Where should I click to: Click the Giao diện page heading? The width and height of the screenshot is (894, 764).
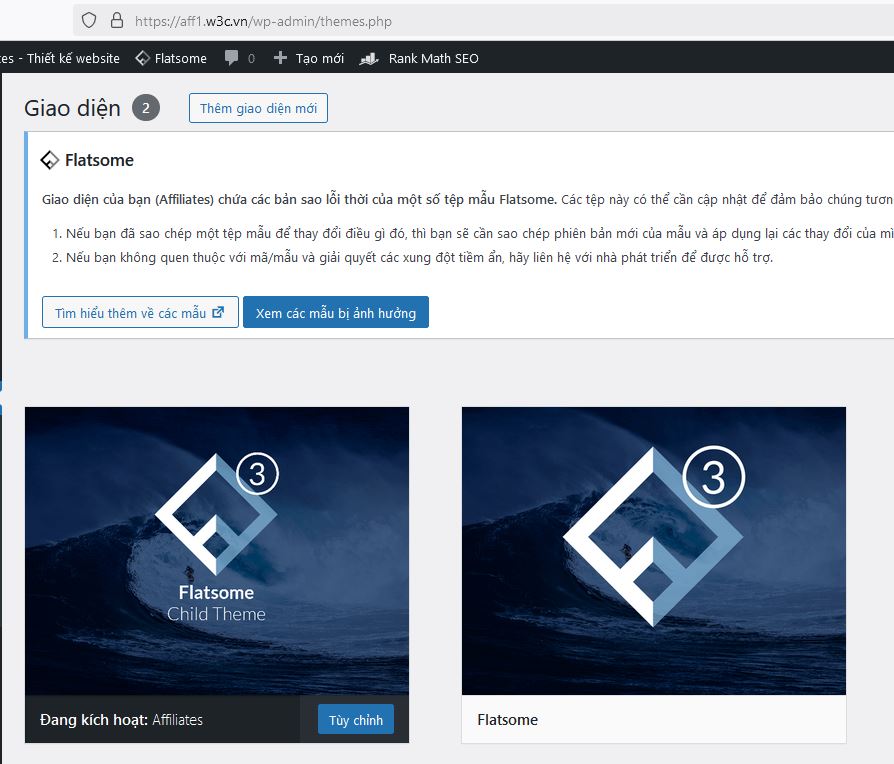tap(72, 108)
